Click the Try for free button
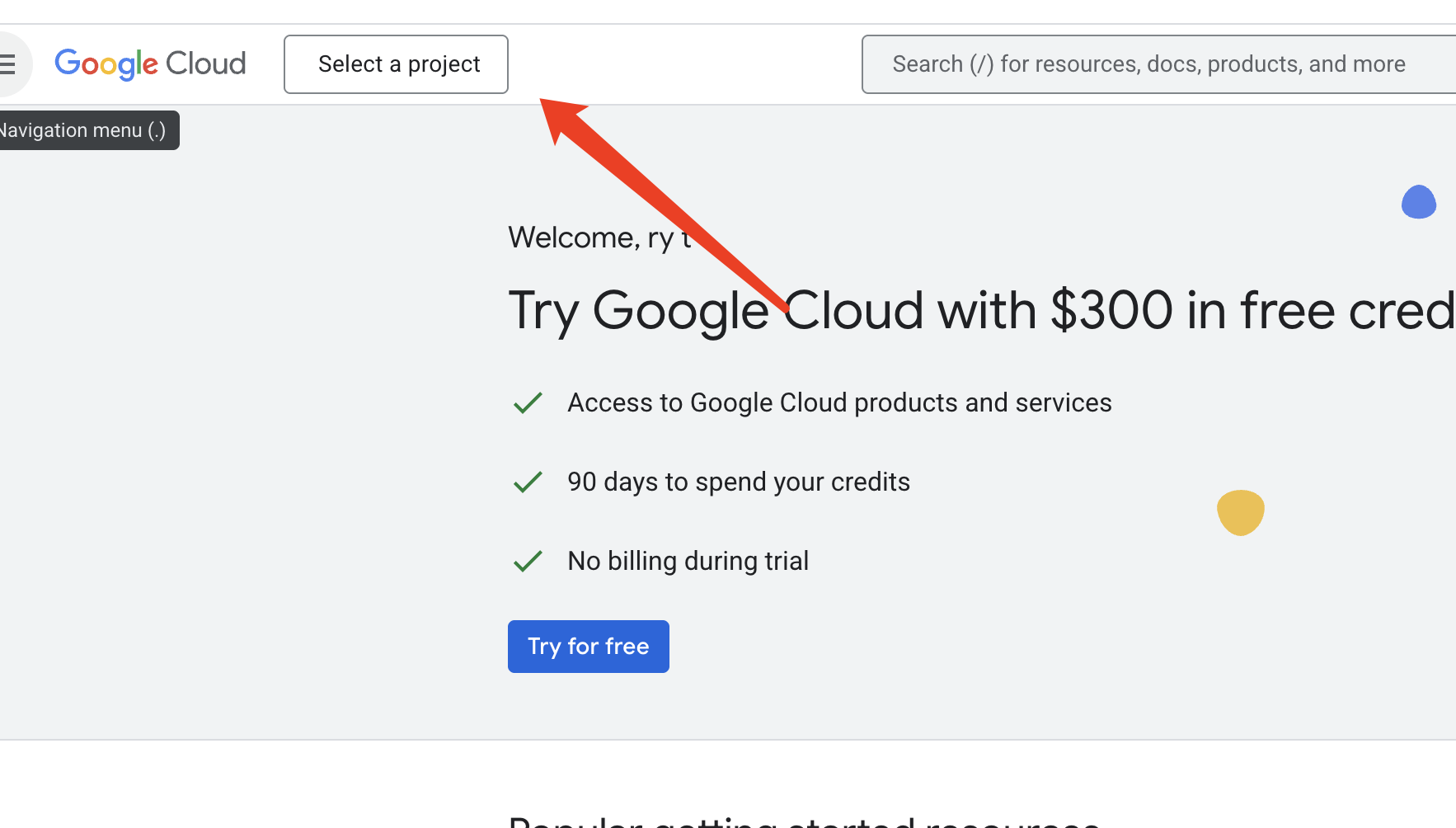Screen dimensions: 1456x828 [589, 647]
